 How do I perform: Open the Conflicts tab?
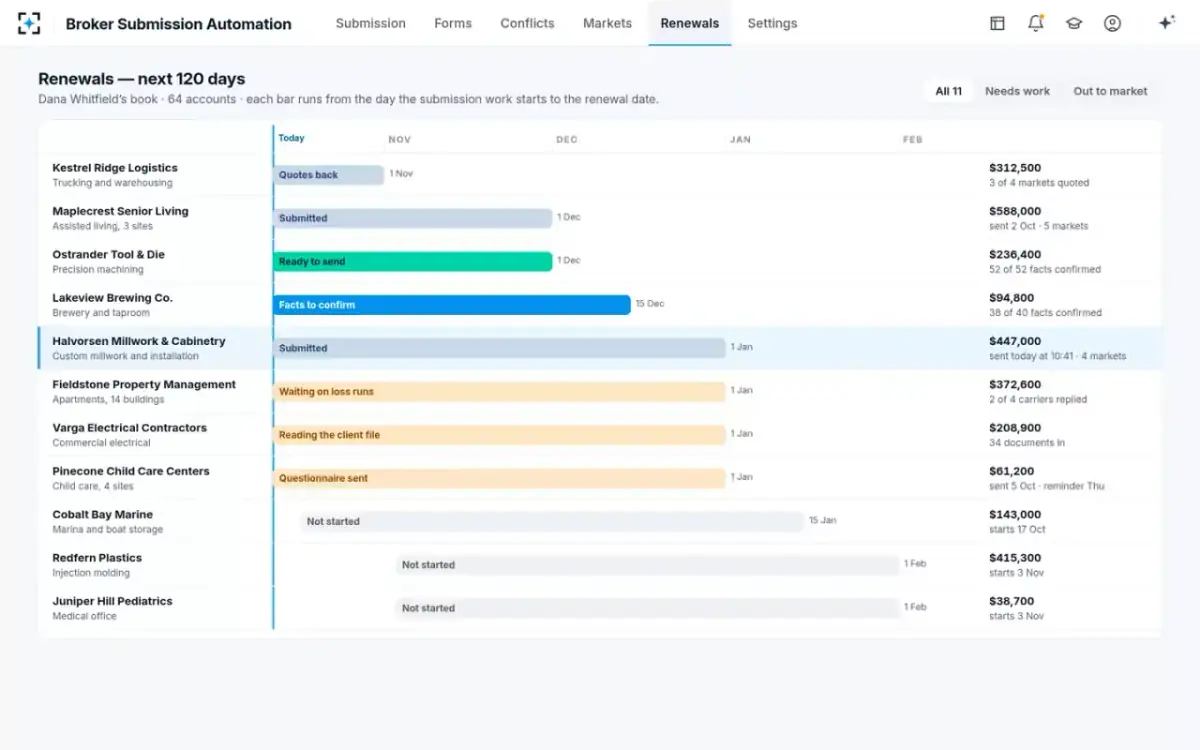pos(527,23)
